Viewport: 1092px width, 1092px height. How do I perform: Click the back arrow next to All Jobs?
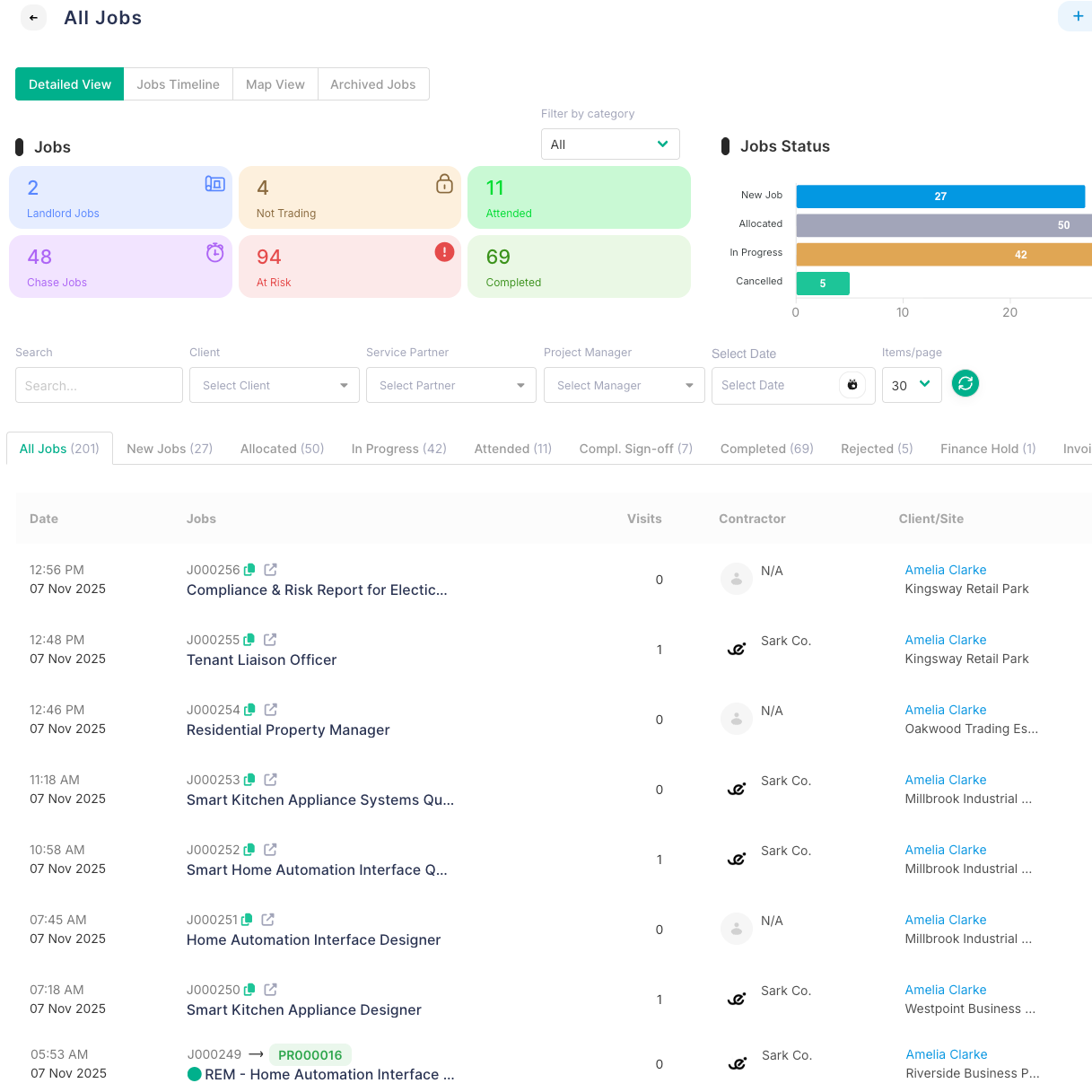[x=33, y=17]
